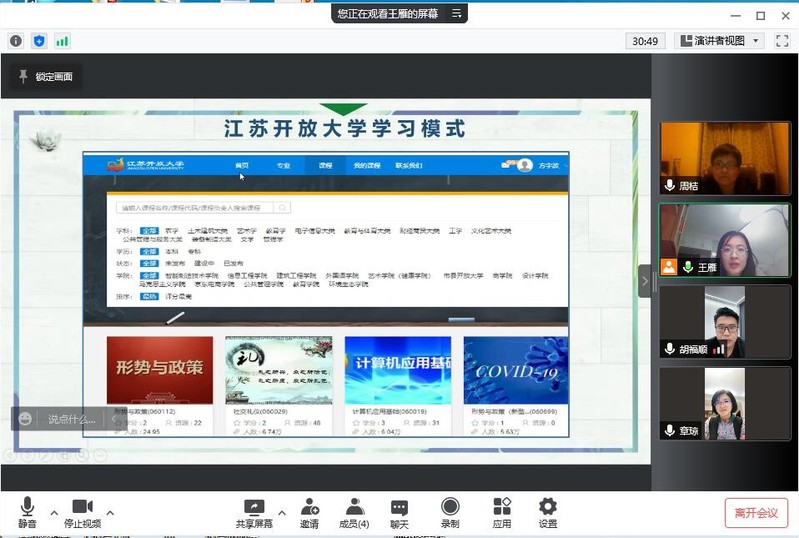Click 周桔 microphone status icon
The width and height of the screenshot is (799, 538).
[x=670, y=185]
